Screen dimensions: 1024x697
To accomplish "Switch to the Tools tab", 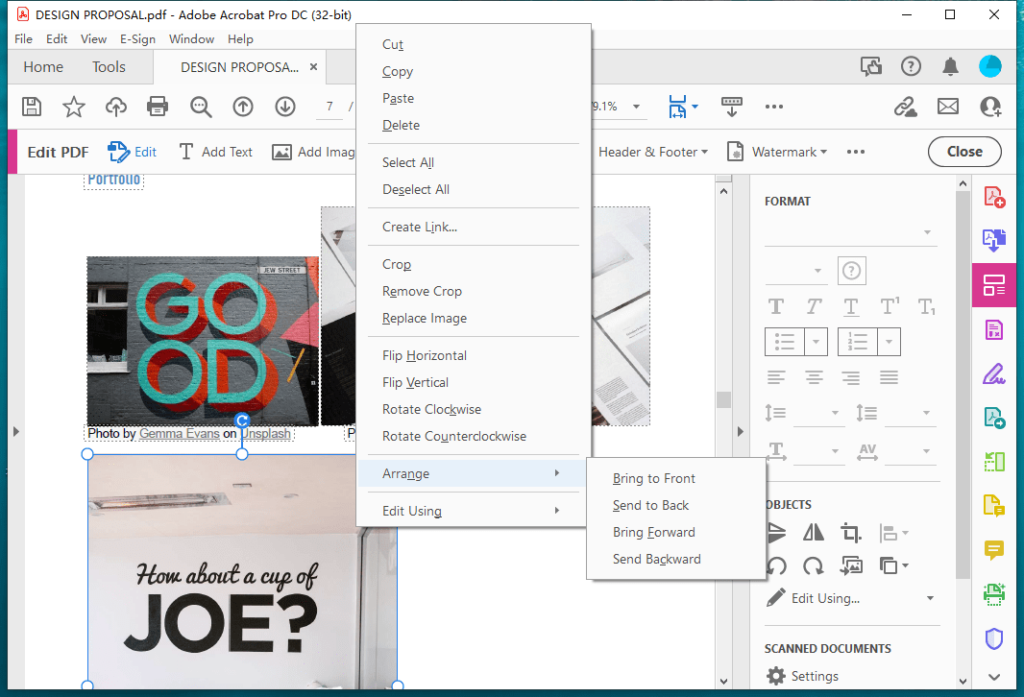I will click(x=108, y=67).
